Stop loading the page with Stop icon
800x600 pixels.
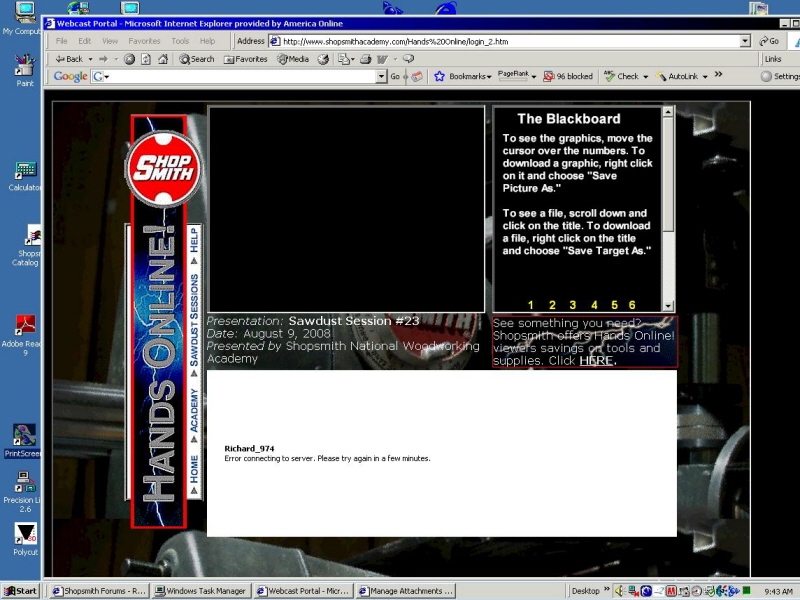[130, 59]
